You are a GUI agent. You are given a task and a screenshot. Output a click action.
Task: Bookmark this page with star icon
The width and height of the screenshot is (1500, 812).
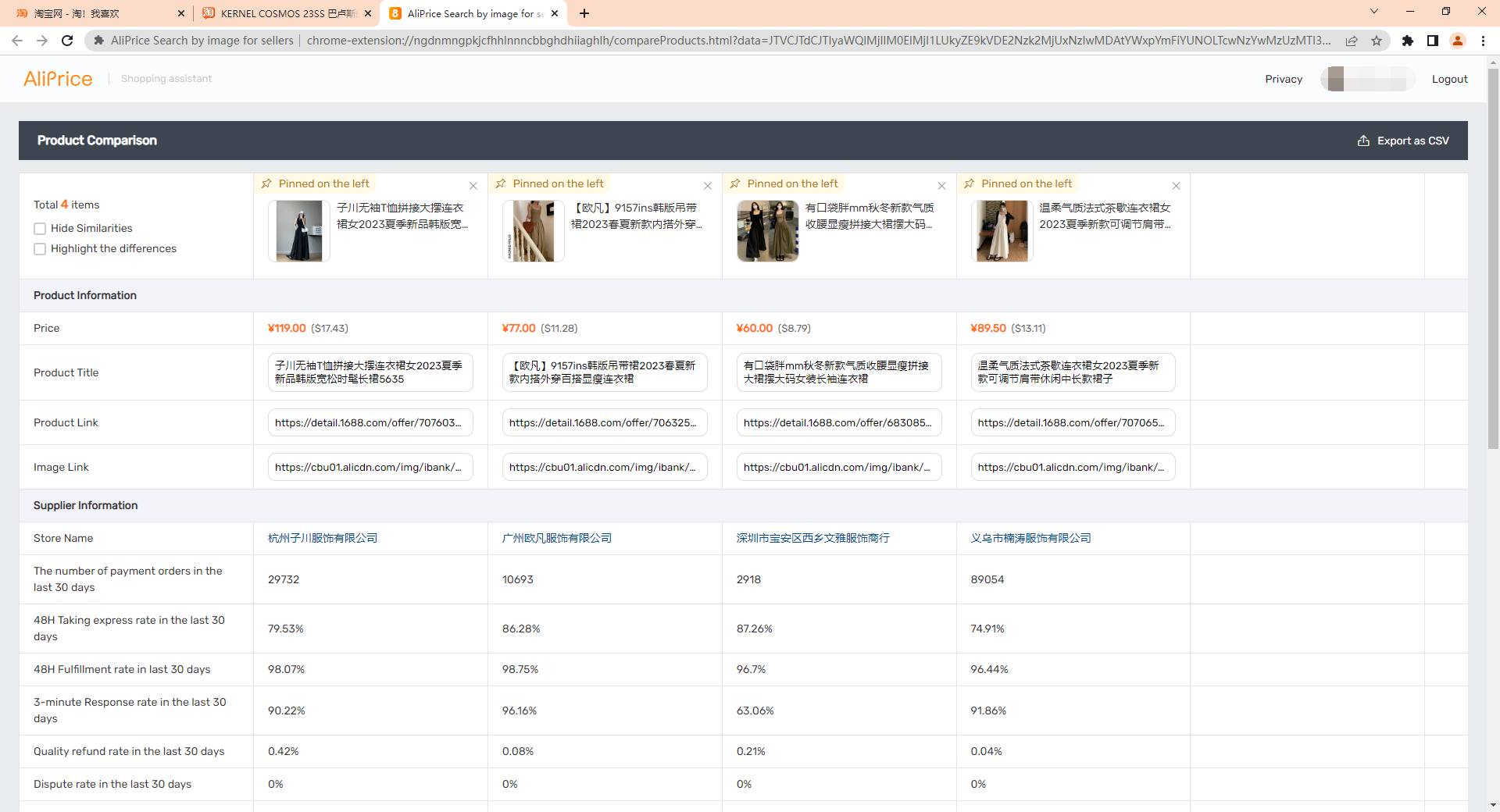[1377, 41]
